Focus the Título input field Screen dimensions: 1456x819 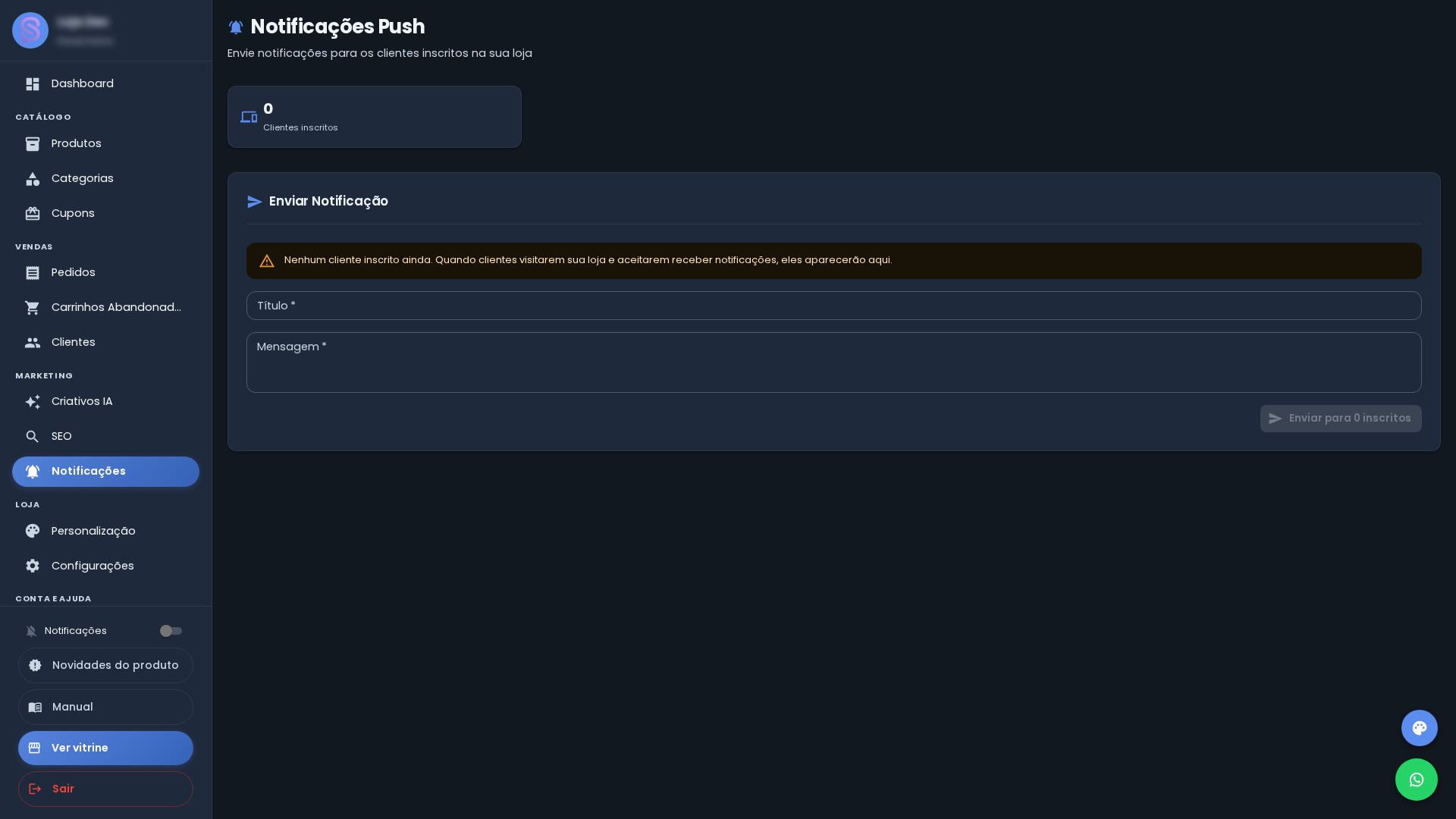pos(834,306)
